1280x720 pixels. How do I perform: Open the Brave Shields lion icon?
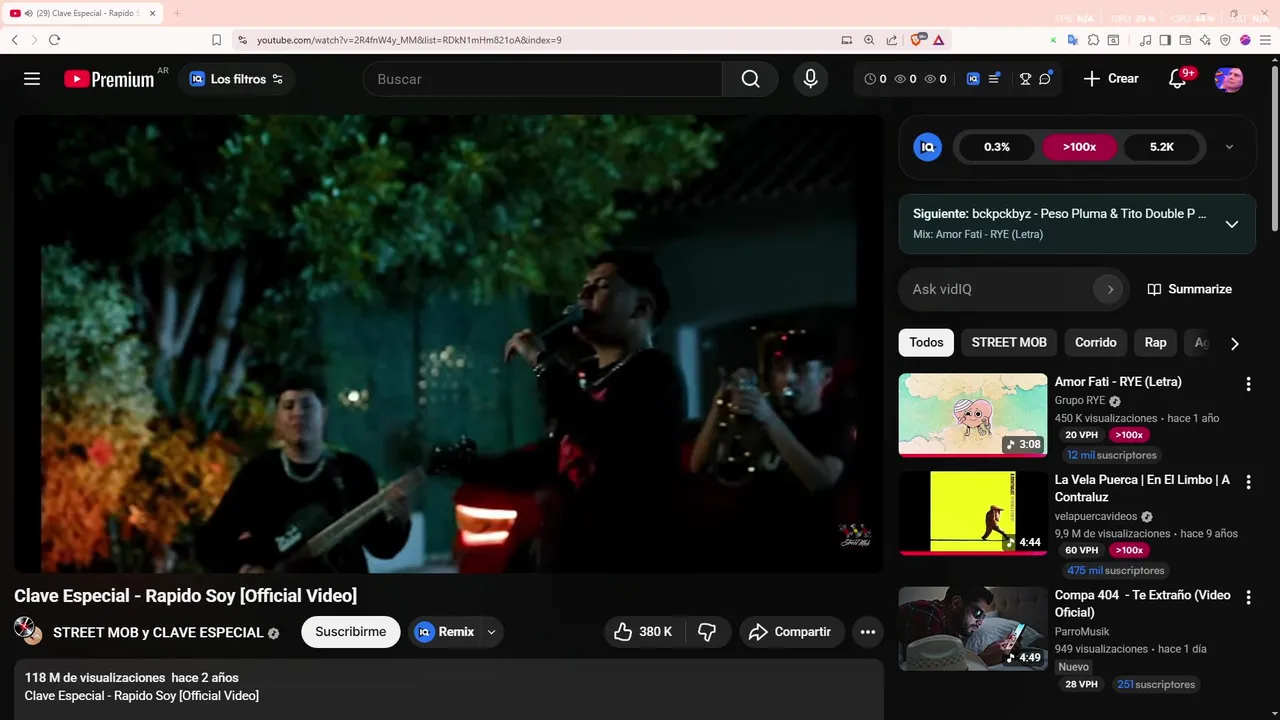[x=916, y=40]
